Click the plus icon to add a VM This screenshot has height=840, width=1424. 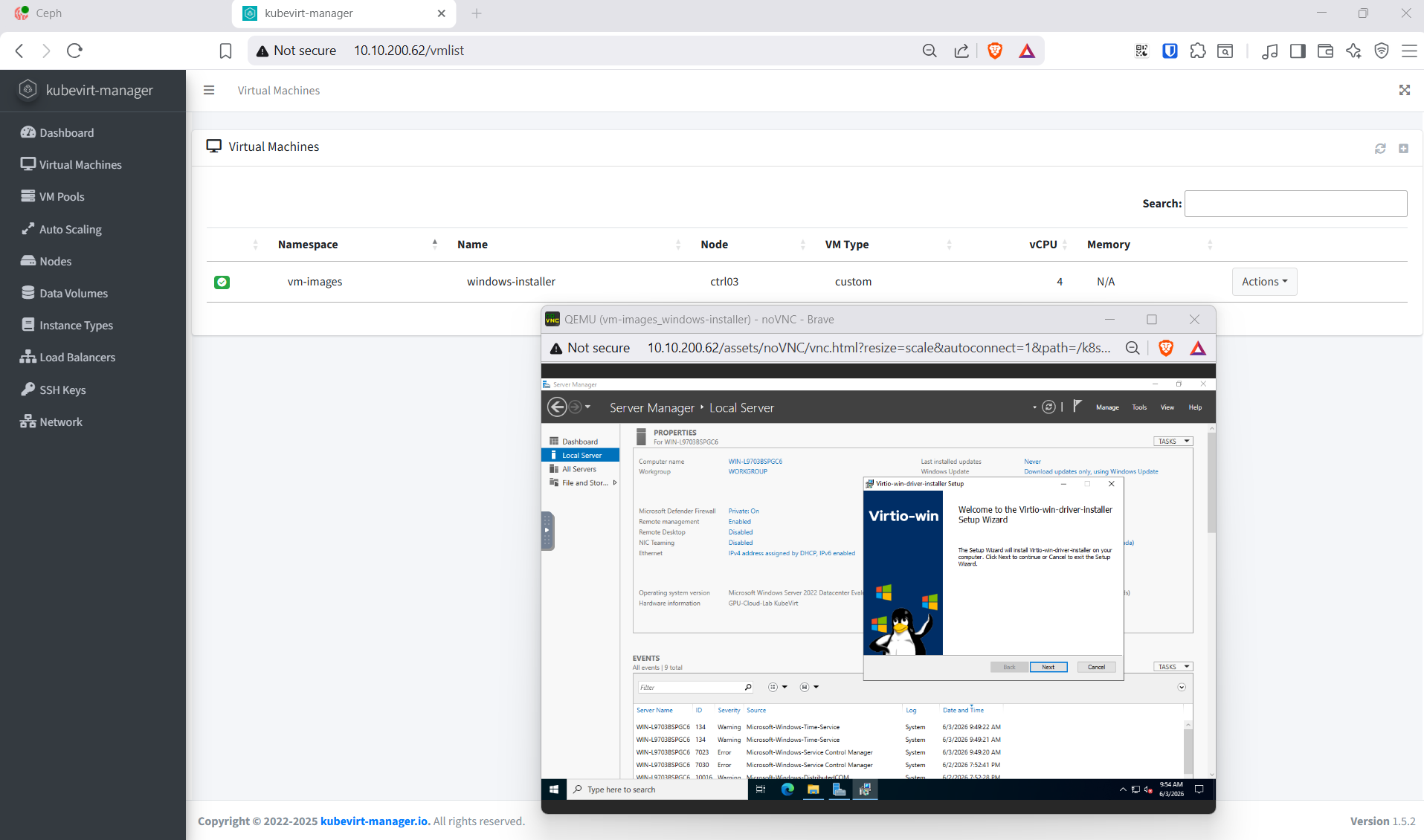[1403, 148]
